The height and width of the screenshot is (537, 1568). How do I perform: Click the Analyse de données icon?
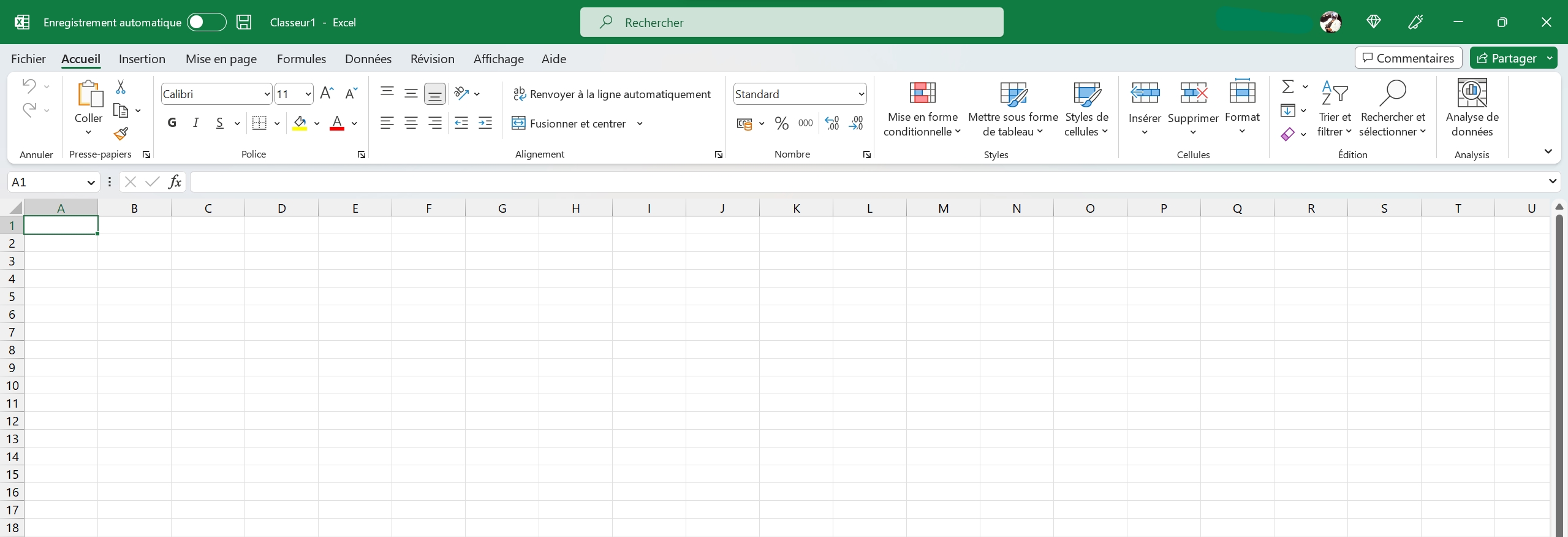click(x=1472, y=109)
